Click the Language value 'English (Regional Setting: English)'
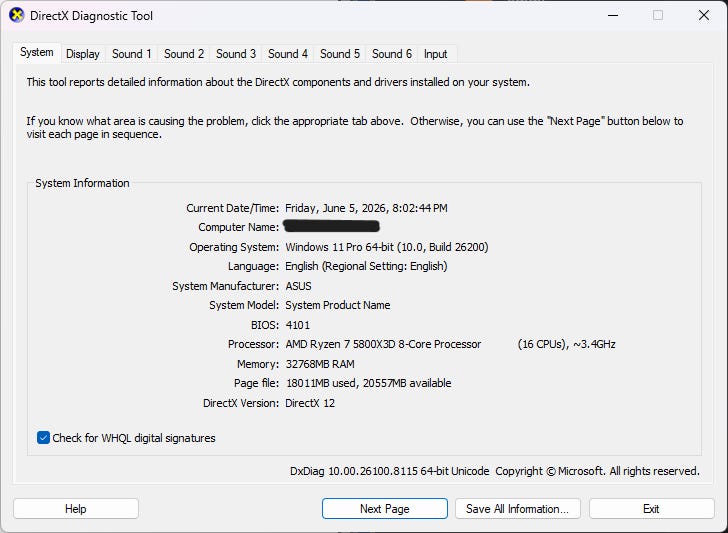The width and height of the screenshot is (728, 533). coord(366,266)
